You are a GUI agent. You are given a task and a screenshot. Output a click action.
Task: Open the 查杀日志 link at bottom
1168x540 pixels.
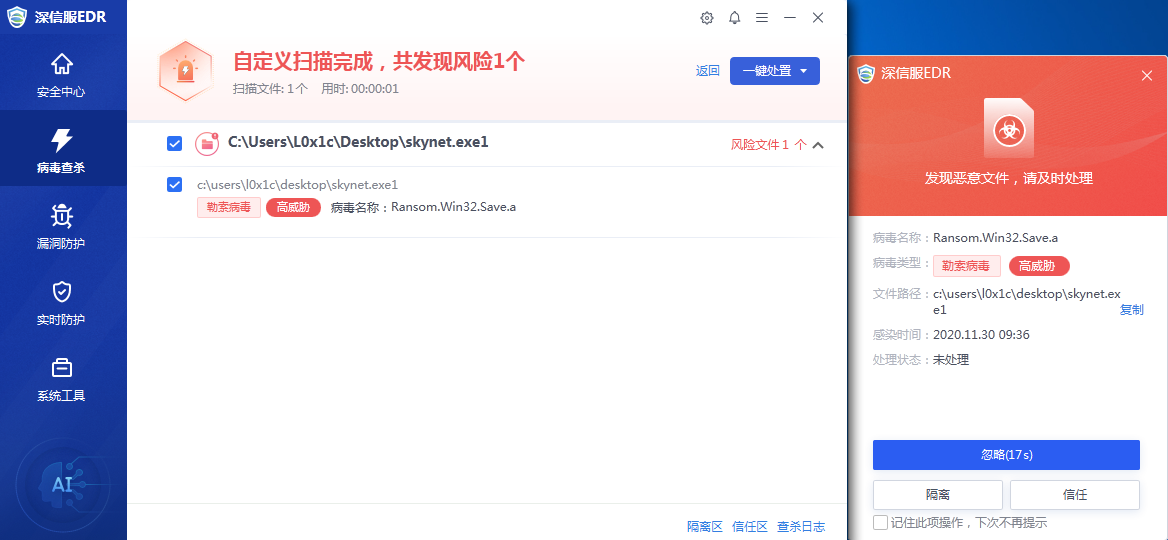point(801,526)
